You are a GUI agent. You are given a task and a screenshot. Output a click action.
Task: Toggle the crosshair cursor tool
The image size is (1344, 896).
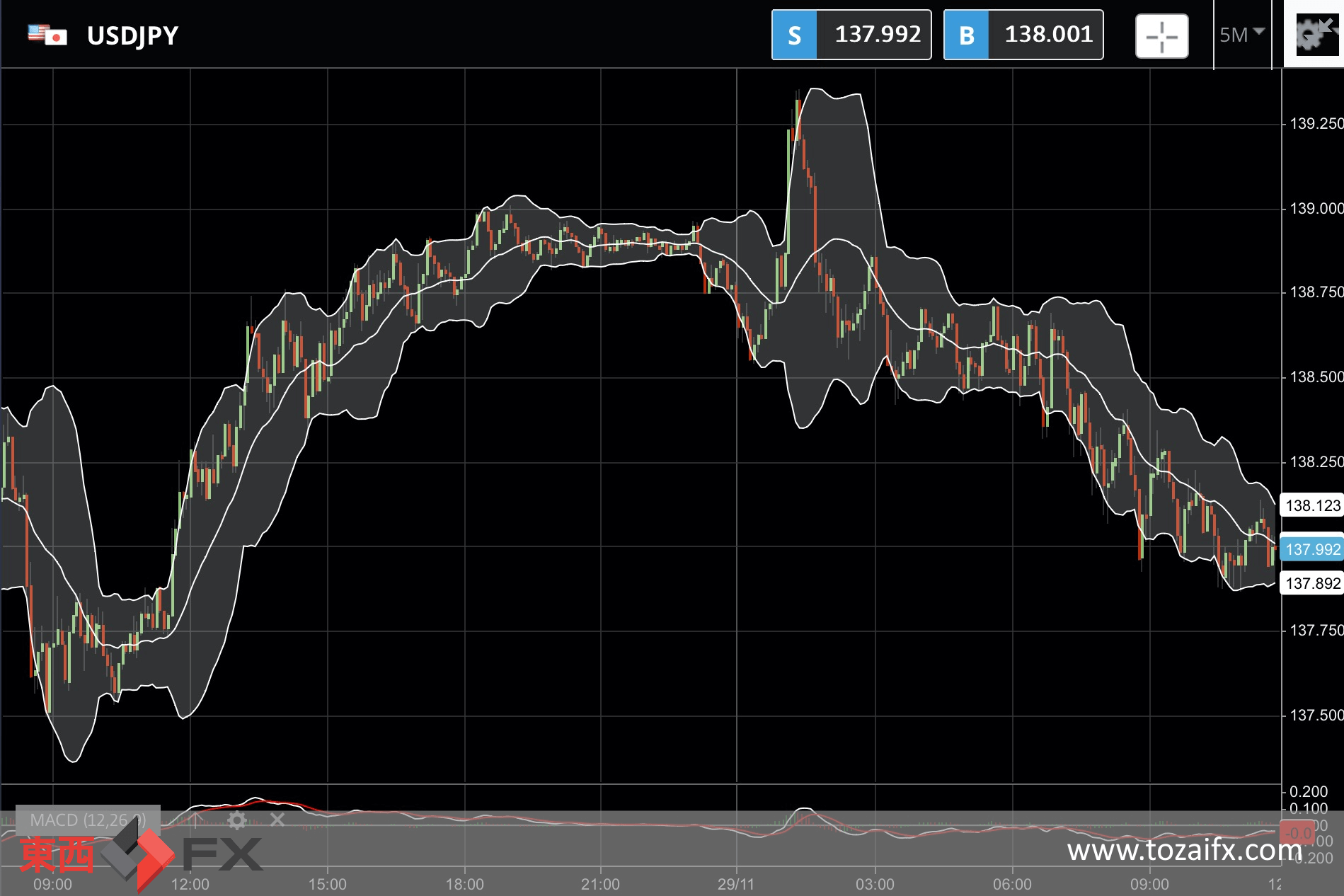coord(1161,36)
